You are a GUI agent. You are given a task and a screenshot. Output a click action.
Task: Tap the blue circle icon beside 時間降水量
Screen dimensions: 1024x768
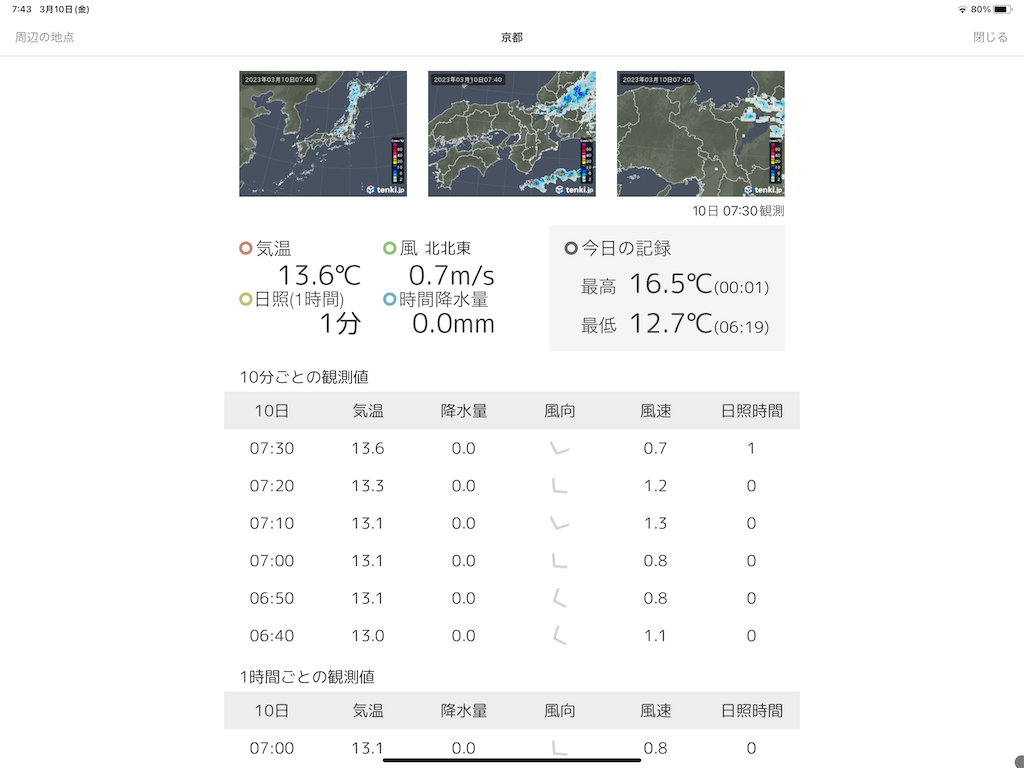click(x=389, y=299)
